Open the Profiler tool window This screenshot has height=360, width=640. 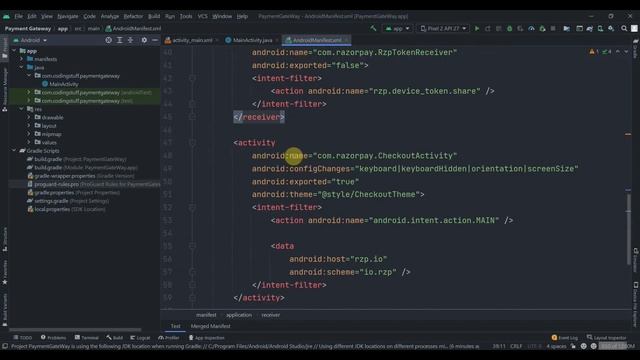169,338
